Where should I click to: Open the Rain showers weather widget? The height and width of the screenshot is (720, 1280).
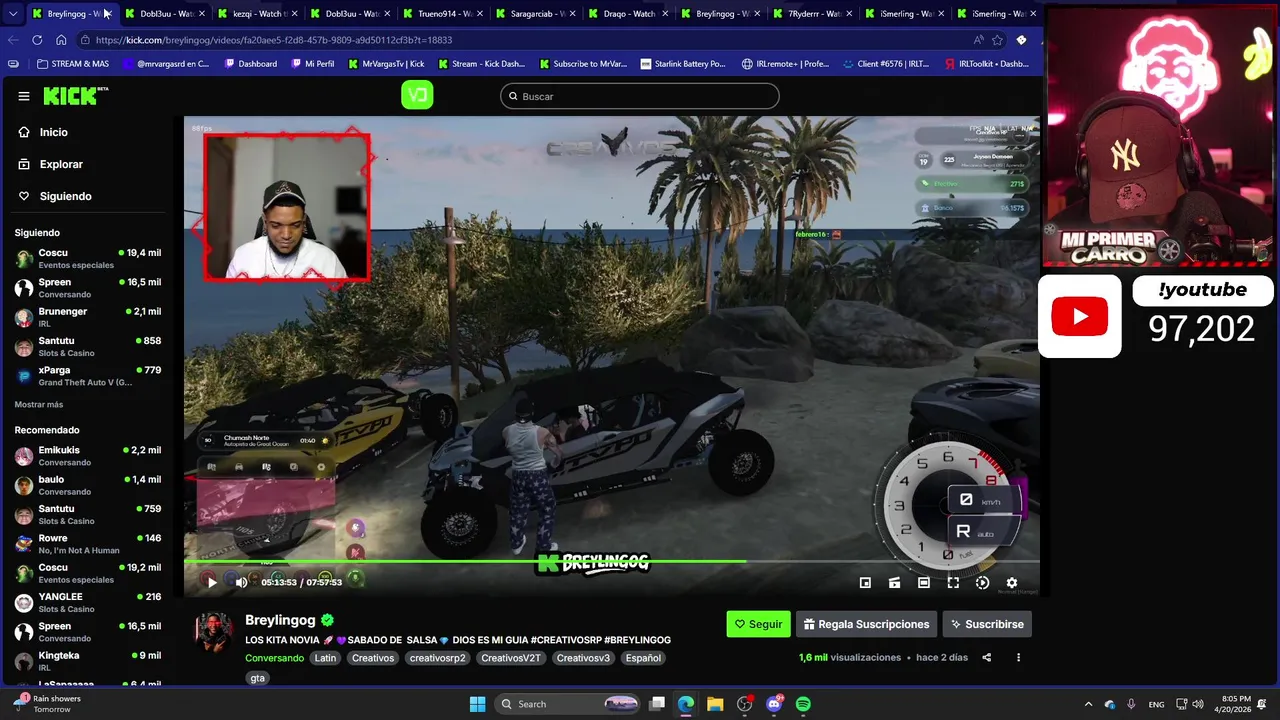(x=47, y=704)
